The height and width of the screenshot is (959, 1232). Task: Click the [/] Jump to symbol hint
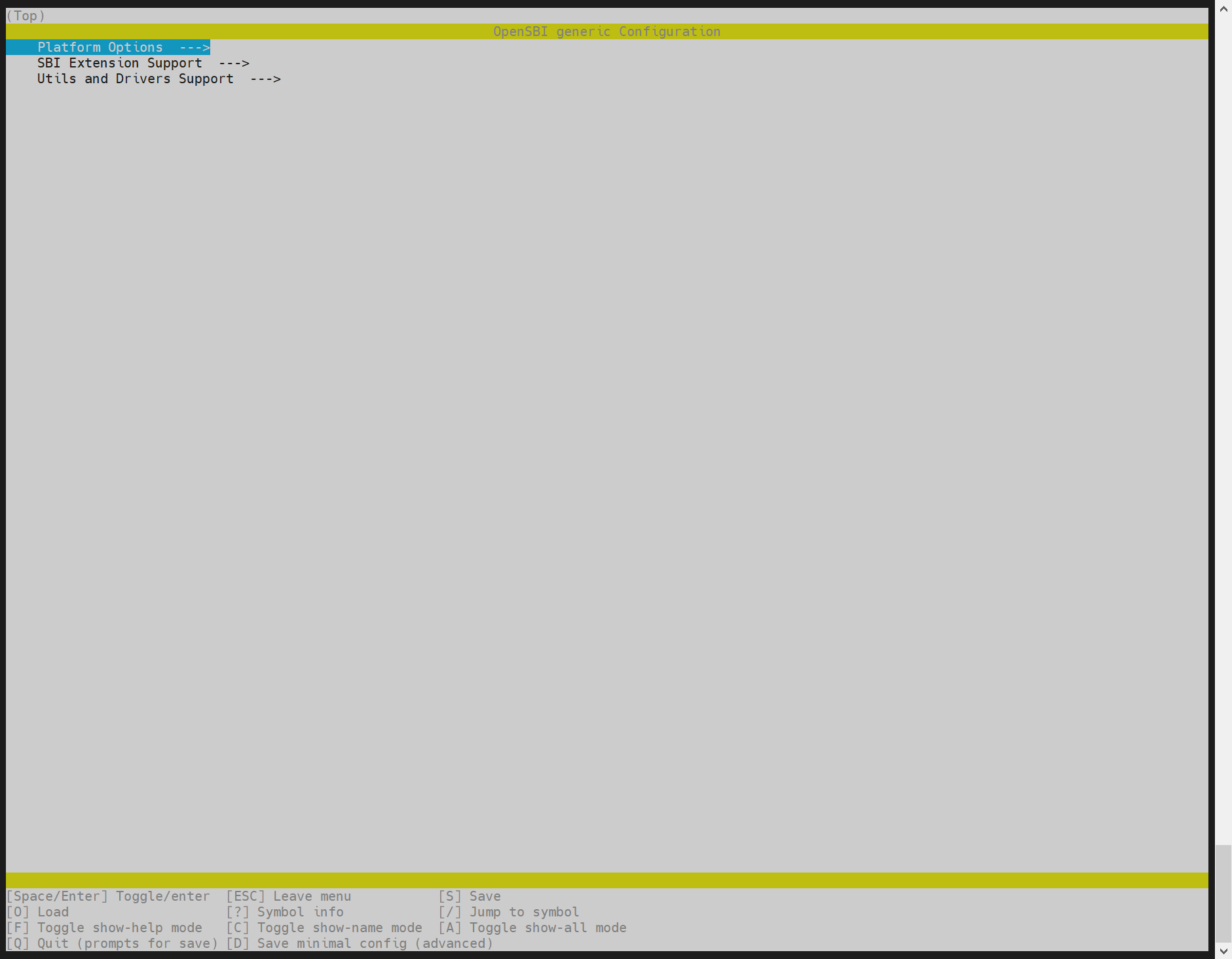pyautogui.click(x=508, y=912)
